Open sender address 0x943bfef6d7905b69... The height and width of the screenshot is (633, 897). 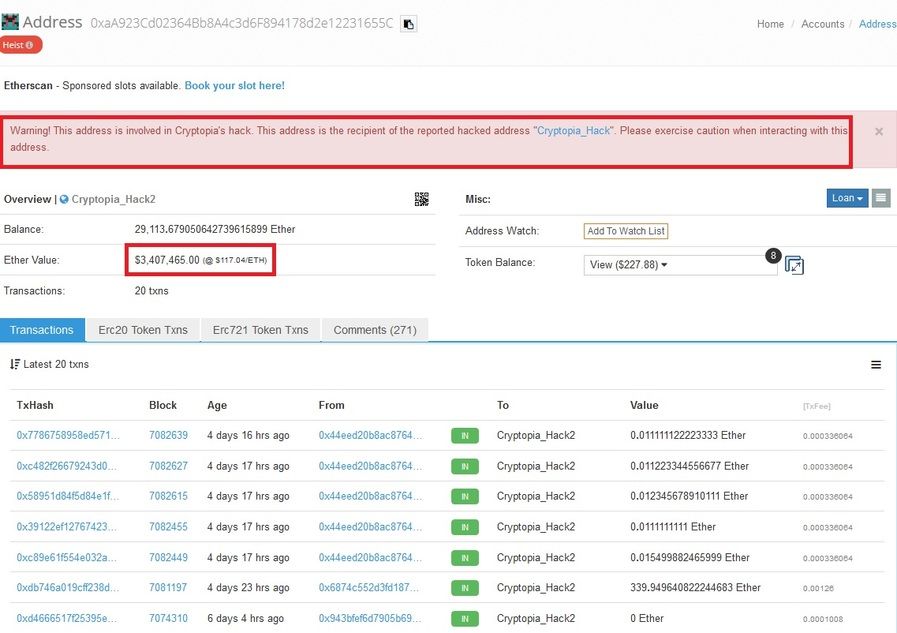pyautogui.click(x=370, y=619)
